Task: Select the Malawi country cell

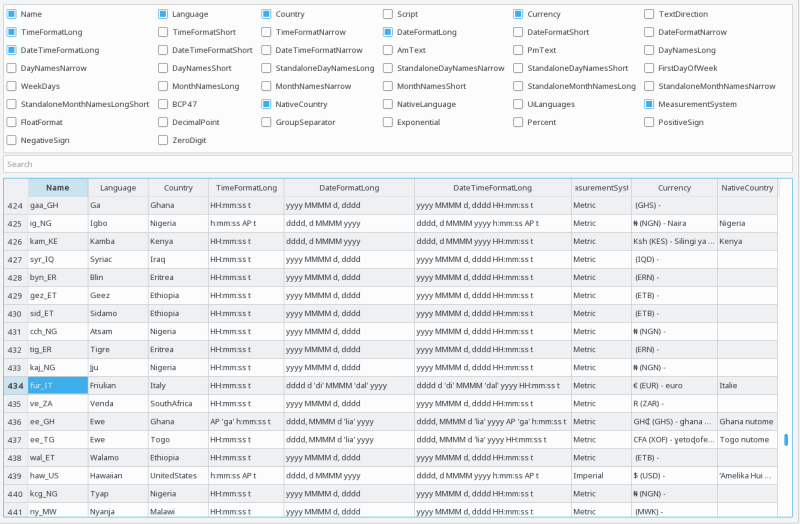Action: [178, 511]
